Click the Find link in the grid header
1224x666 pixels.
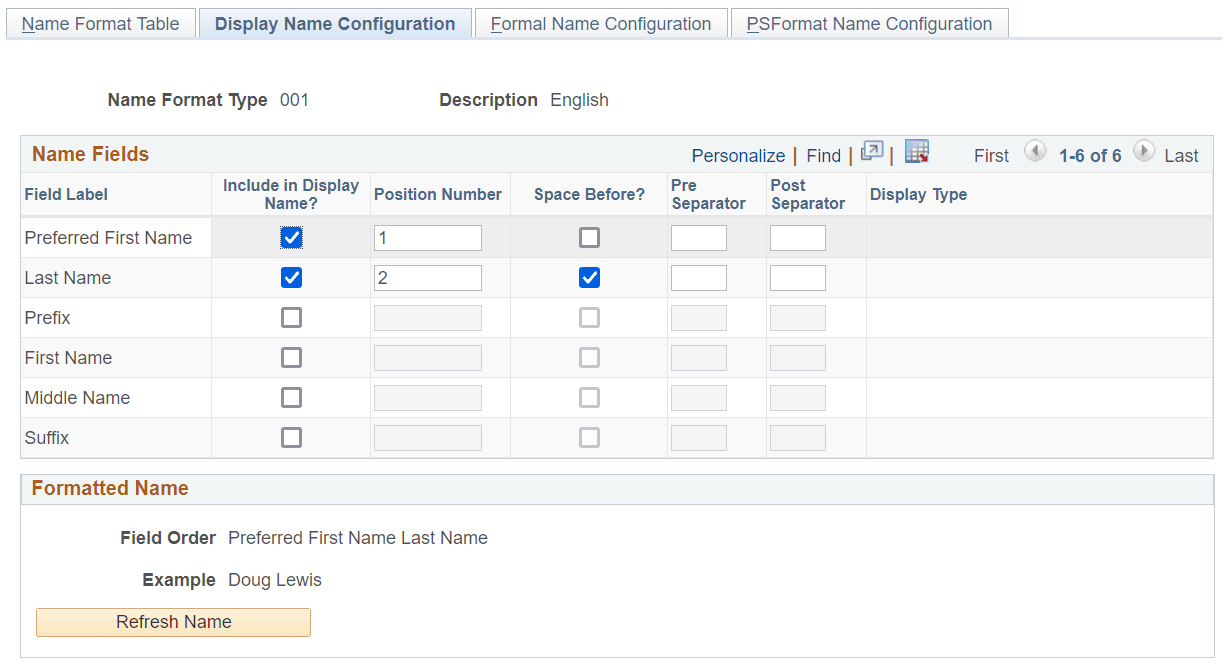823,155
